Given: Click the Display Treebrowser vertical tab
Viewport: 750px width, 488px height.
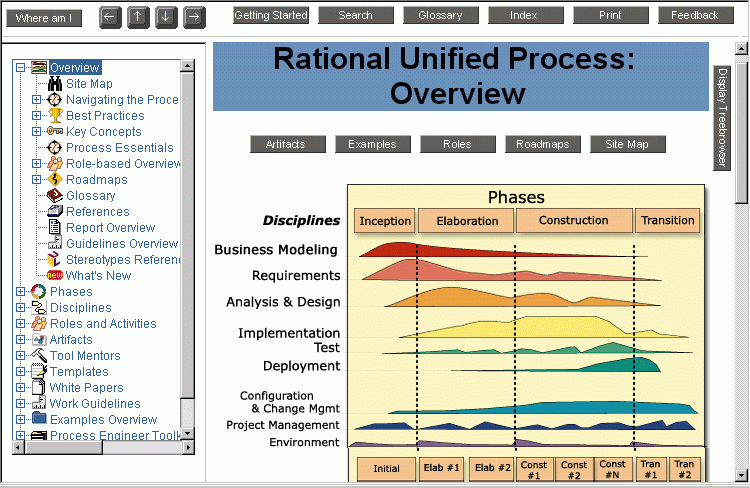Looking at the screenshot, I should (722, 118).
